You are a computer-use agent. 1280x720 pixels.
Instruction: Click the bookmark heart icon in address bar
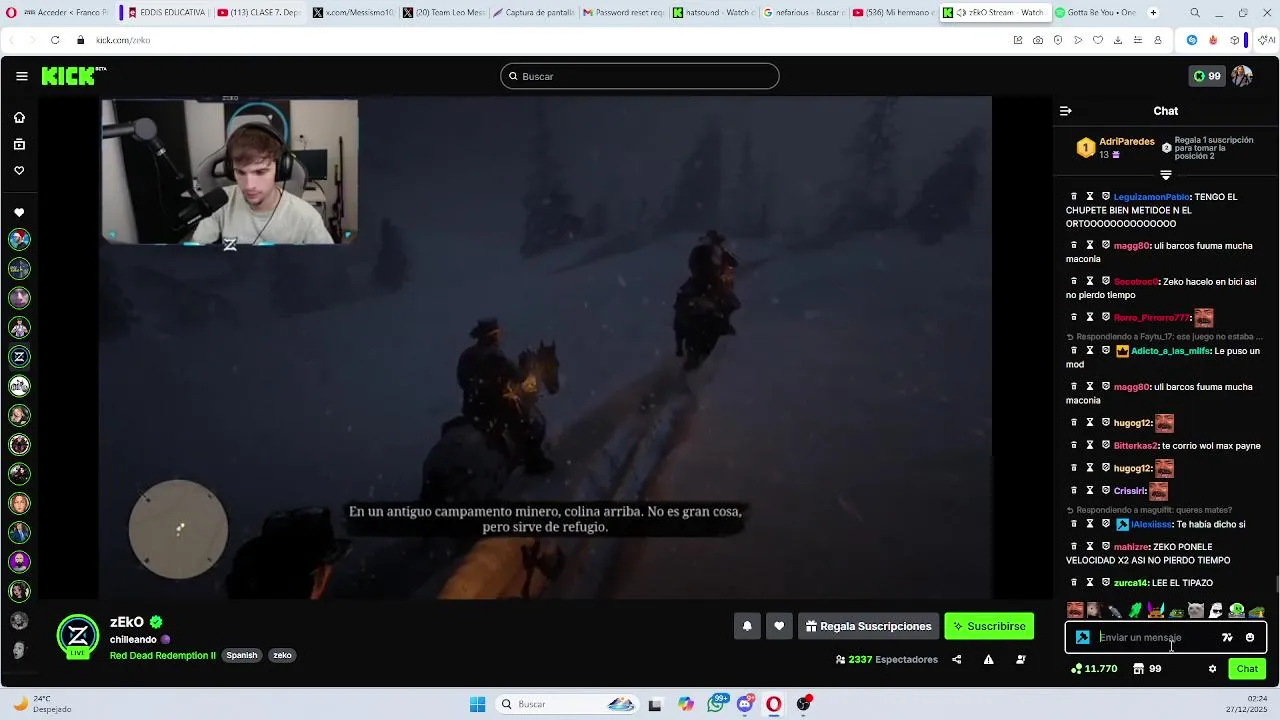[x=1098, y=40]
